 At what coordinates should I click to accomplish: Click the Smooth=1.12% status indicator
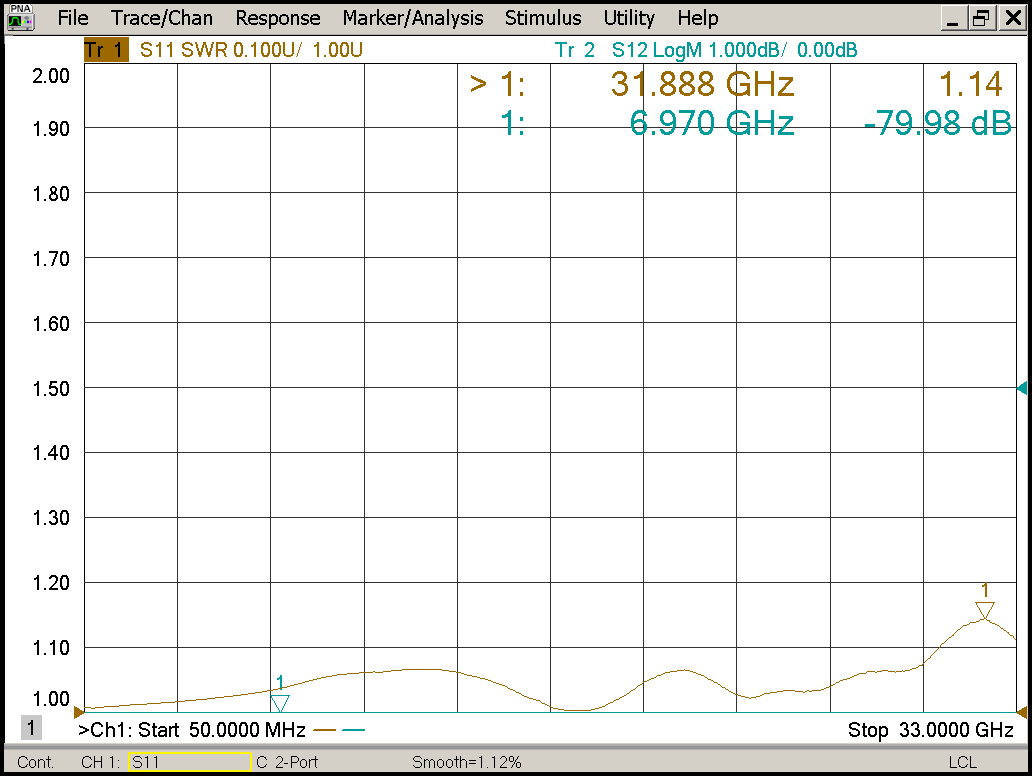(466, 762)
